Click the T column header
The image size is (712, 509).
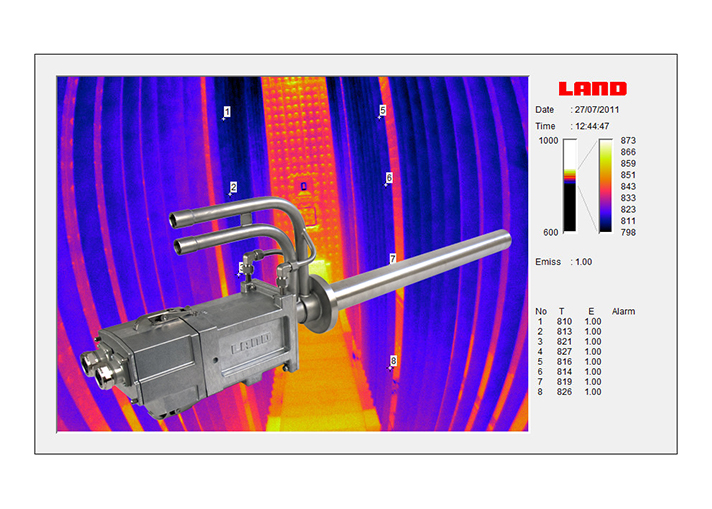pos(562,311)
